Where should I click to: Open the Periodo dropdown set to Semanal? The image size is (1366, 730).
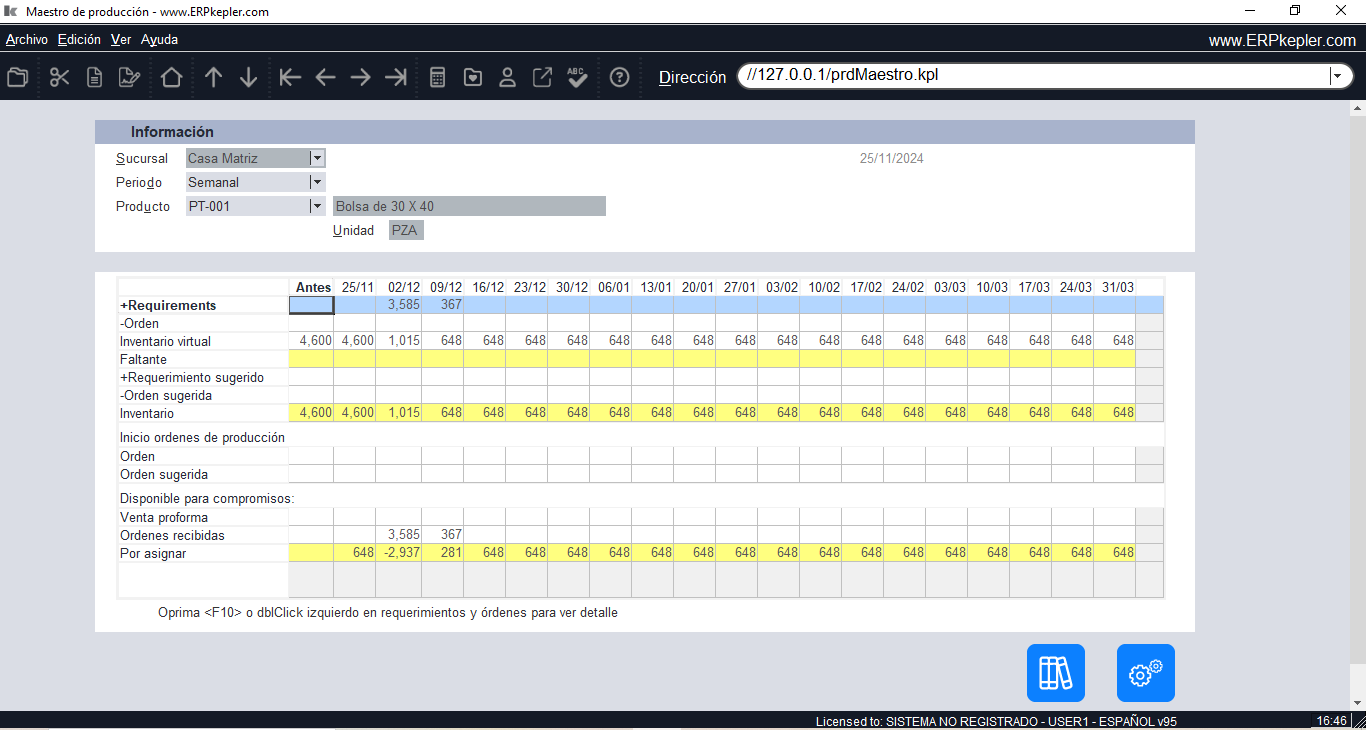coord(318,182)
